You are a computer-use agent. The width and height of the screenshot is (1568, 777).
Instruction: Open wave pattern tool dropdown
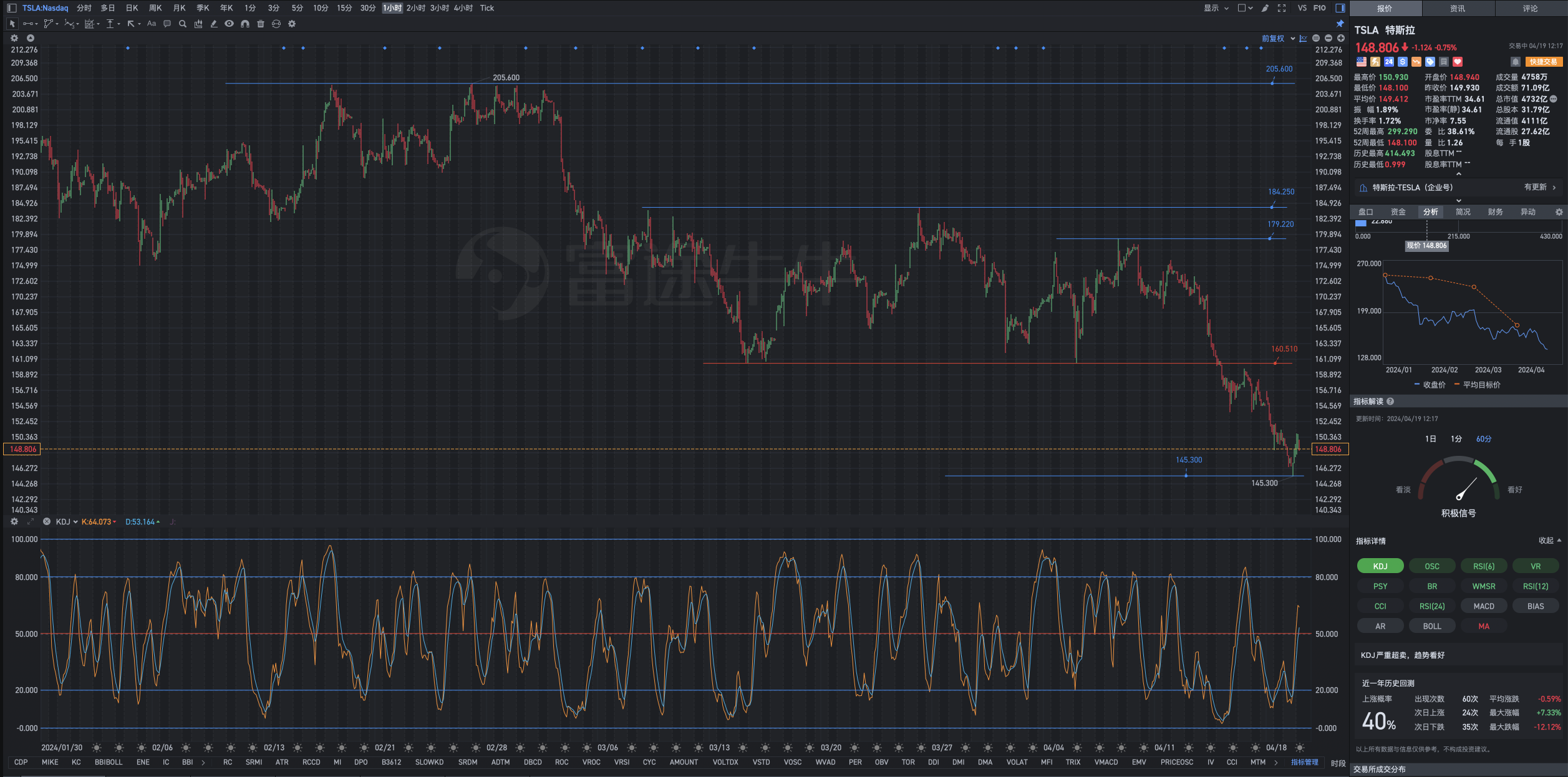(x=77, y=24)
